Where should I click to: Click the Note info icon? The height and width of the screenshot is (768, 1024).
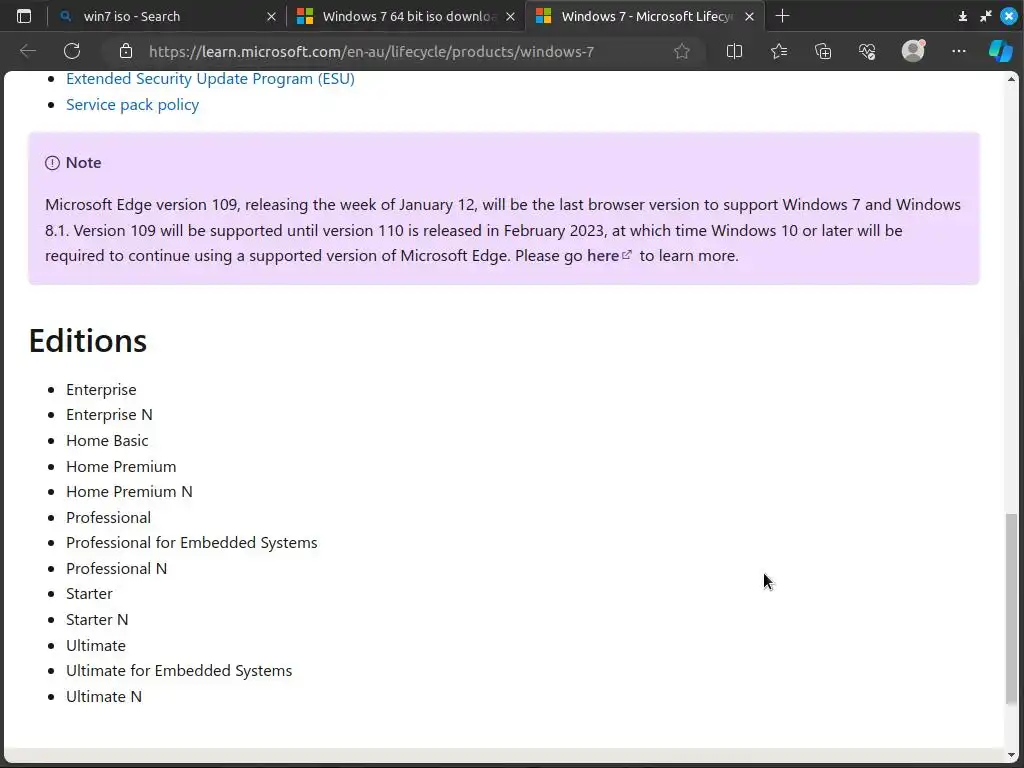[52, 163]
